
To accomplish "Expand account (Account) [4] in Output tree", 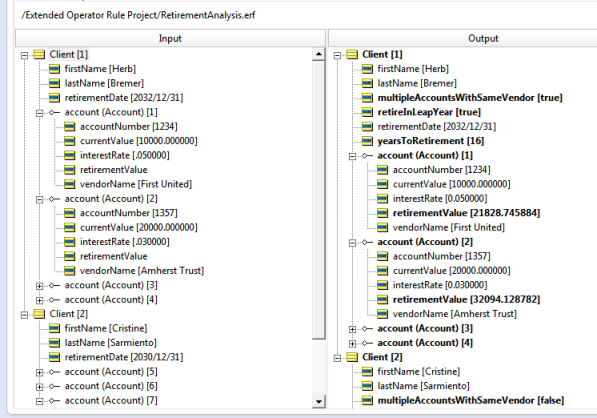I will pyautogui.click(x=353, y=343).
